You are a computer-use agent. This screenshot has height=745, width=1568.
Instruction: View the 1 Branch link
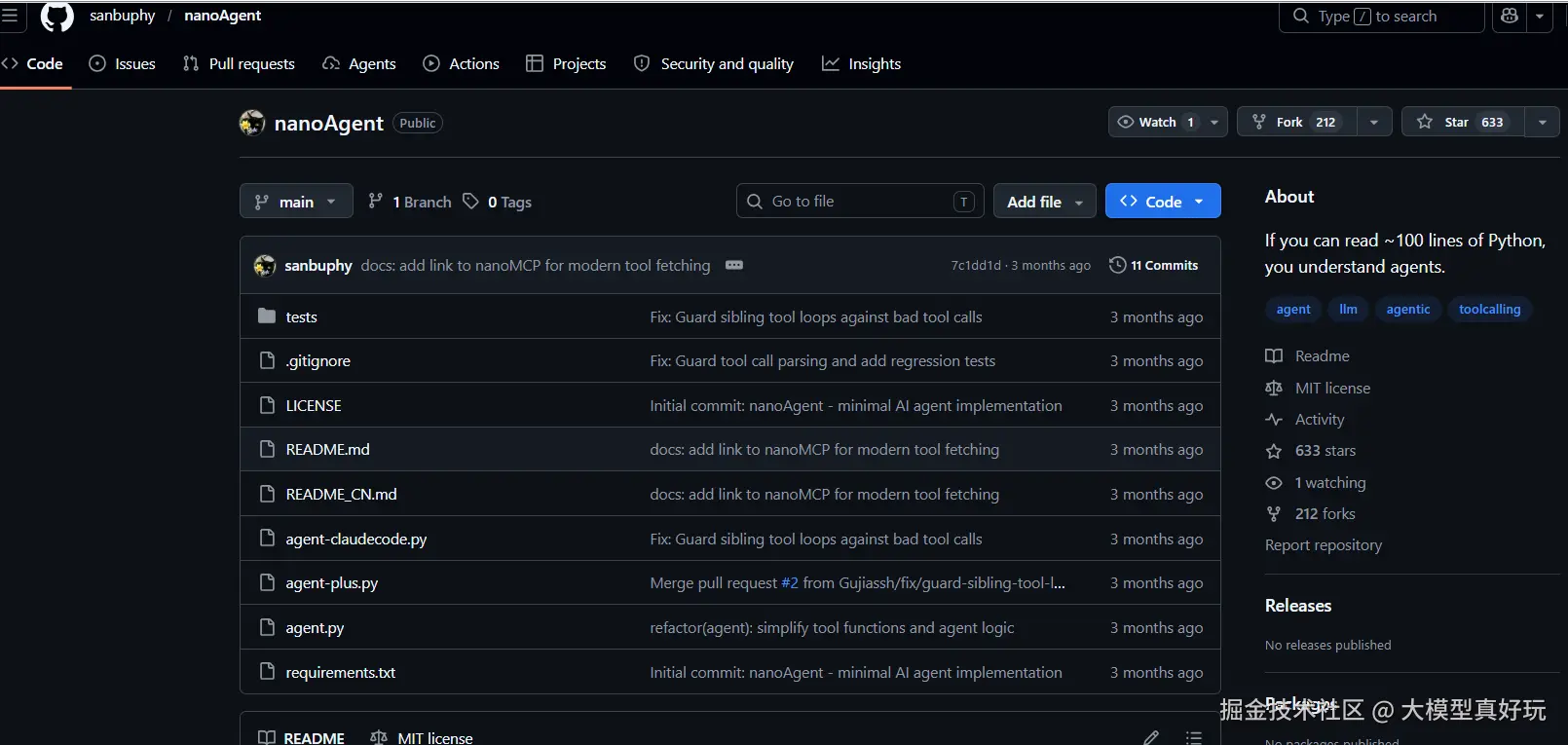tap(409, 202)
